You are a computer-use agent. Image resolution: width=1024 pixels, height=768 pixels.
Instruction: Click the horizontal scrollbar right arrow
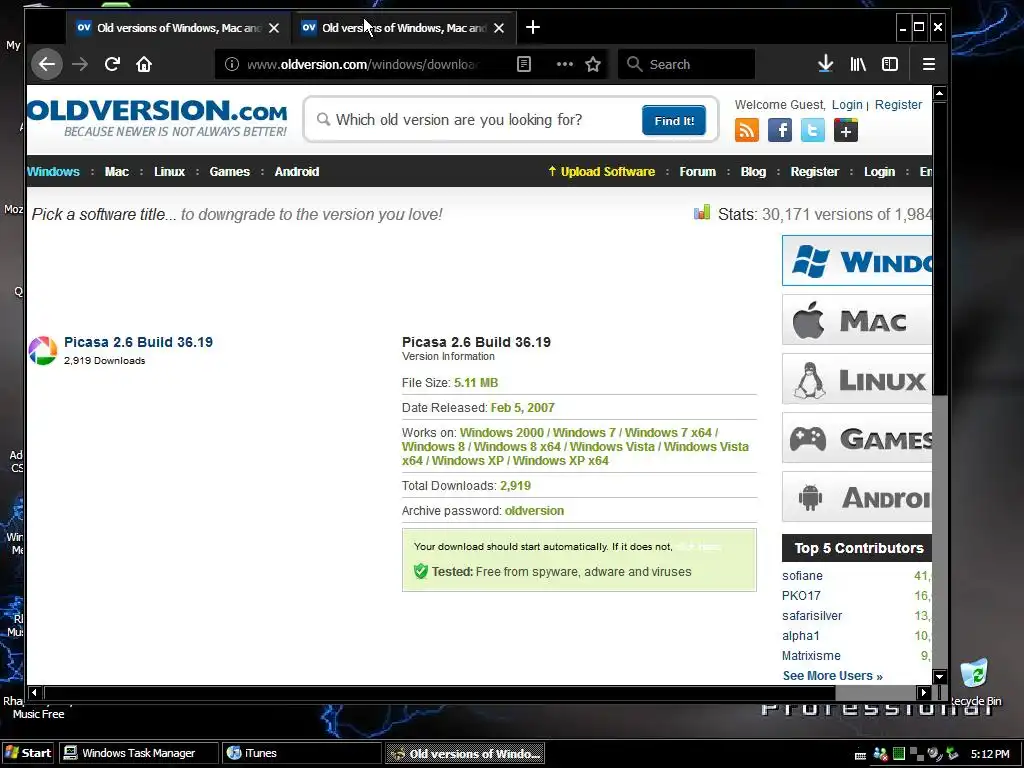923,692
